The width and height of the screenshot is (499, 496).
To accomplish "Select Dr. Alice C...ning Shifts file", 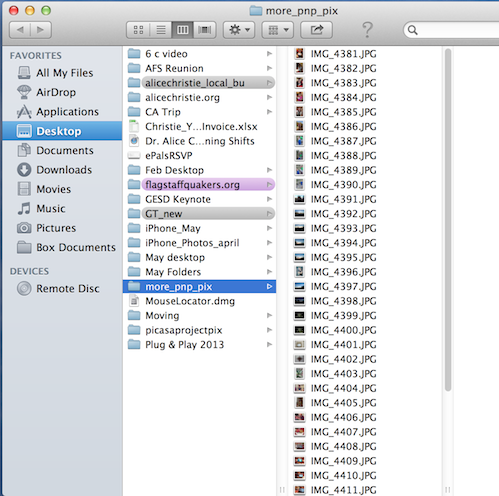I will click(199, 141).
